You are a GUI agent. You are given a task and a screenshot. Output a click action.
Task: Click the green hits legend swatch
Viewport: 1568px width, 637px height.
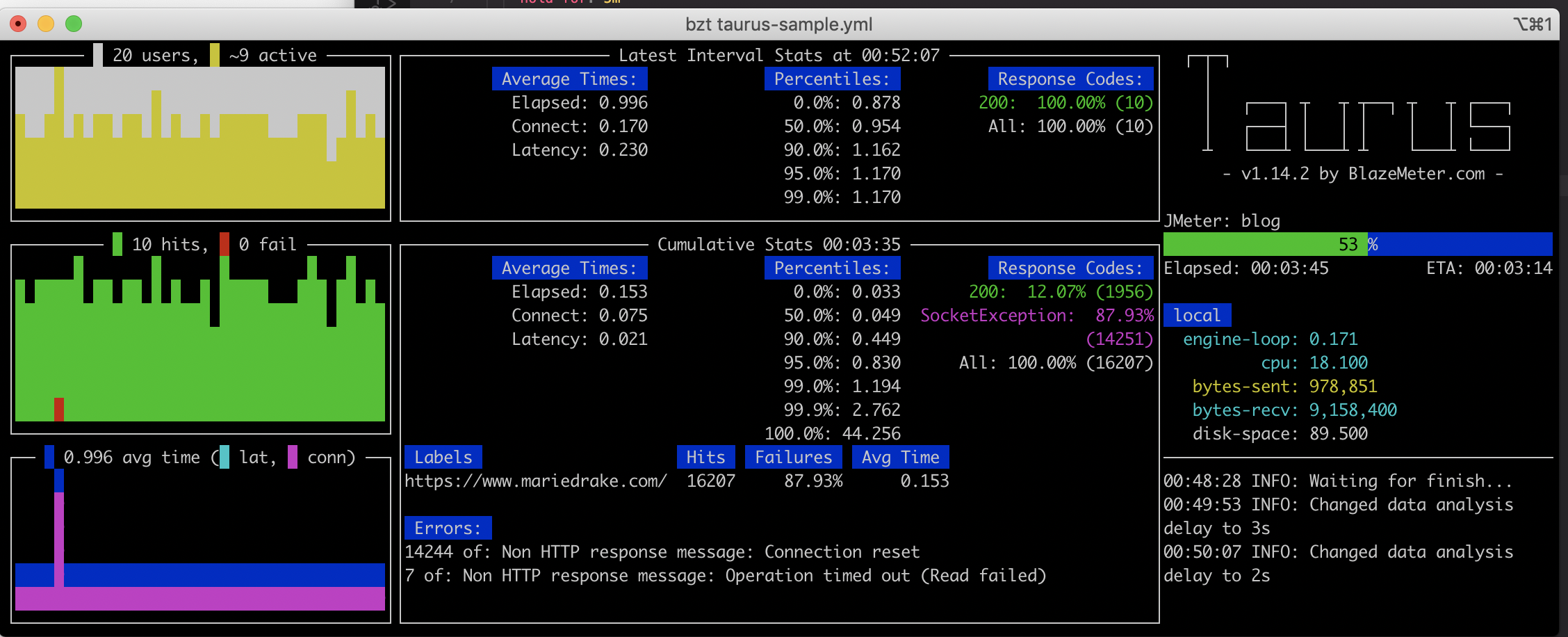tap(117, 244)
